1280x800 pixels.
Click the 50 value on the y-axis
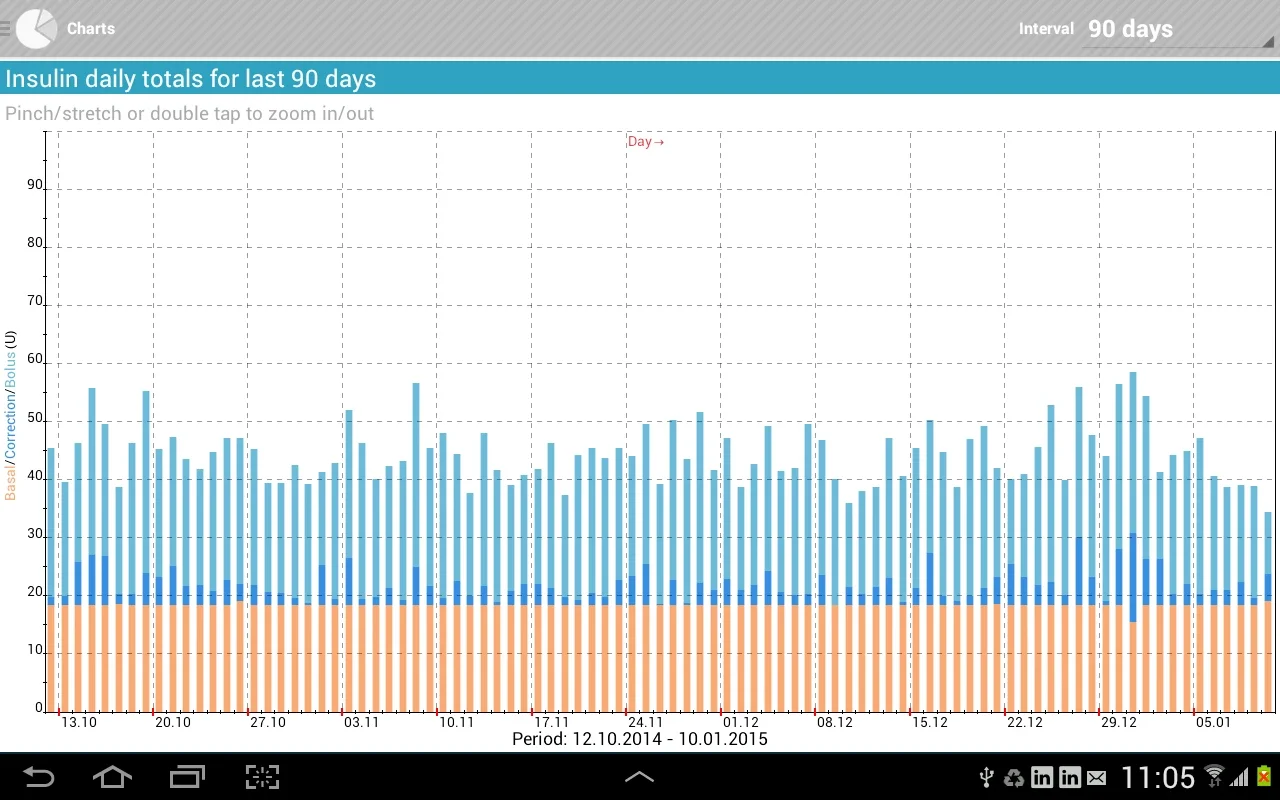point(35,418)
